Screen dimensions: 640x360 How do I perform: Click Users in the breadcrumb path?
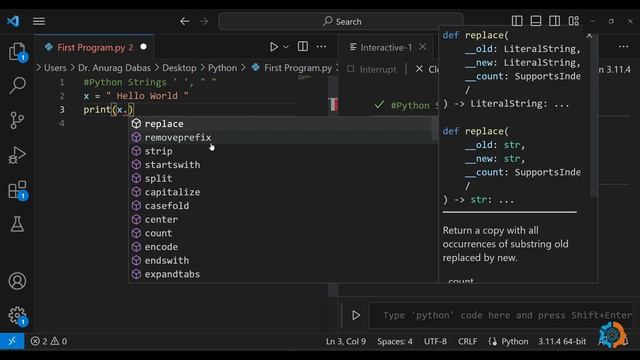tap(55, 68)
